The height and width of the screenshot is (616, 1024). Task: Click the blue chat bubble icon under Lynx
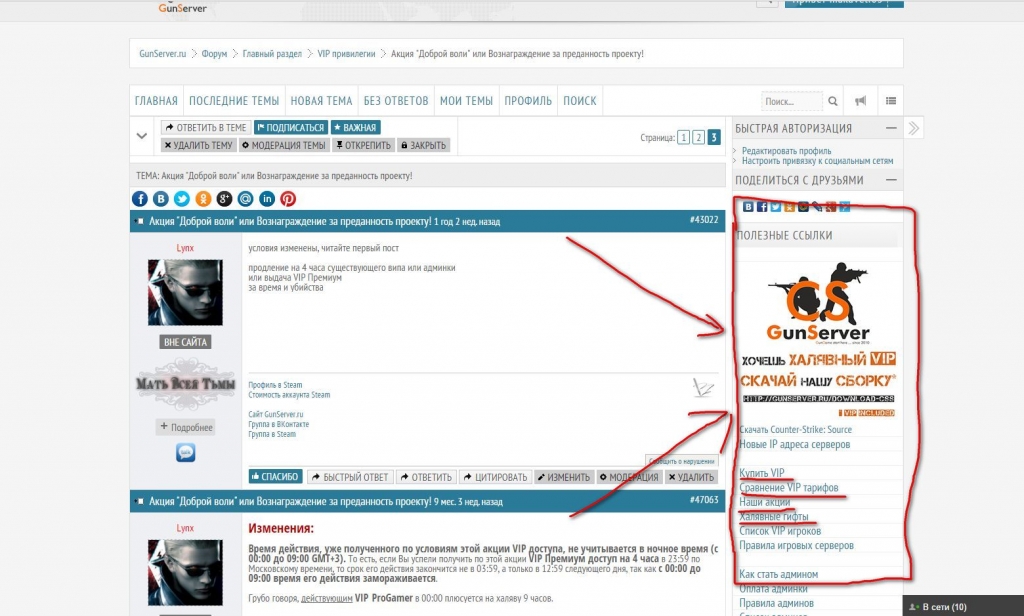185,453
